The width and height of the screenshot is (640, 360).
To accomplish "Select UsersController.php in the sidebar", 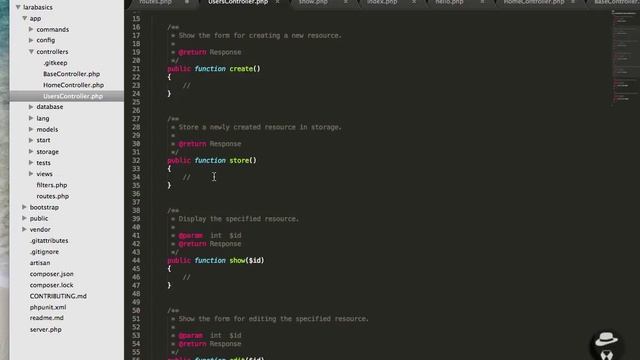I will tap(73, 96).
